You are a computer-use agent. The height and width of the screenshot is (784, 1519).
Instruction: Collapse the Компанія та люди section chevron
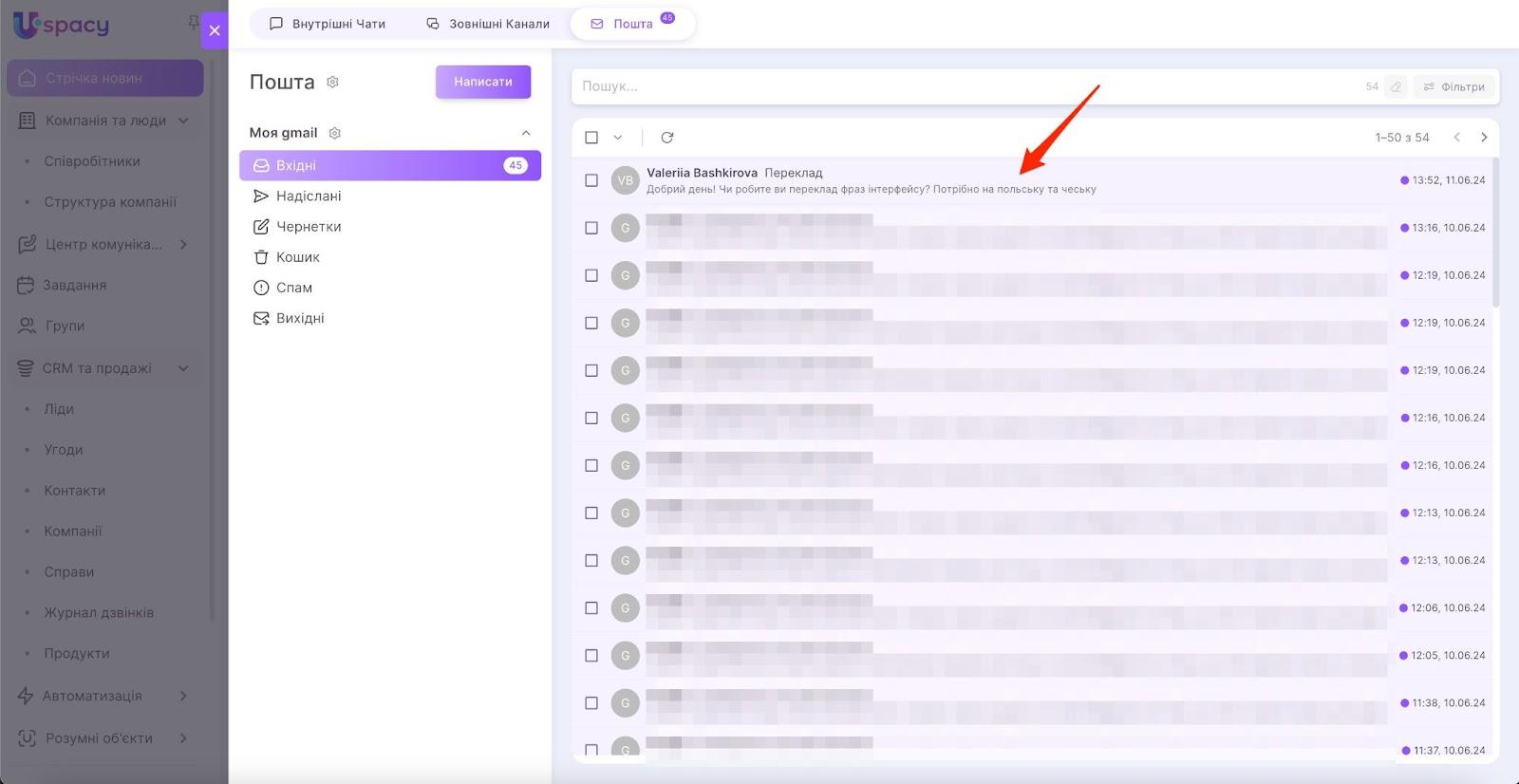183,121
